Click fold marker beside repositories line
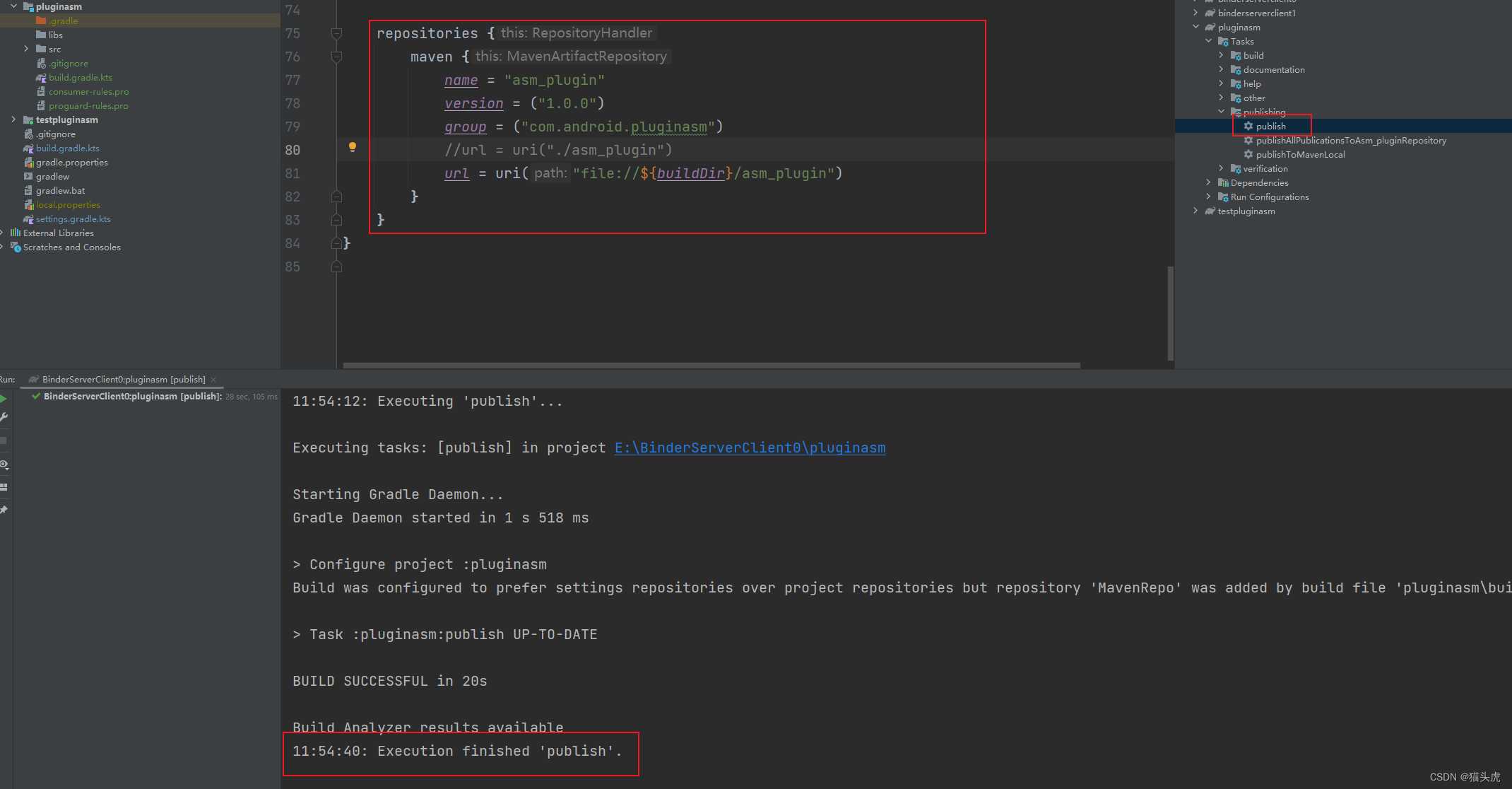 point(336,33)
